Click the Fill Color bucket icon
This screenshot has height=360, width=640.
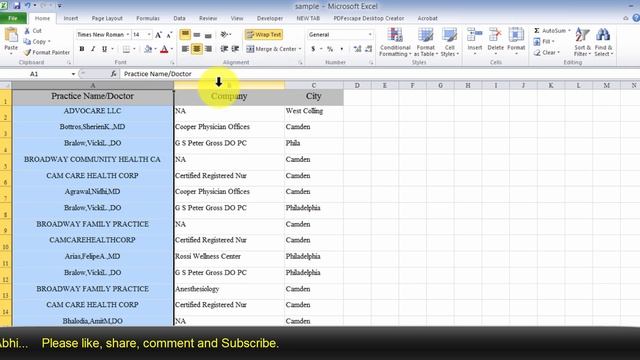click(x=148, y=49)
